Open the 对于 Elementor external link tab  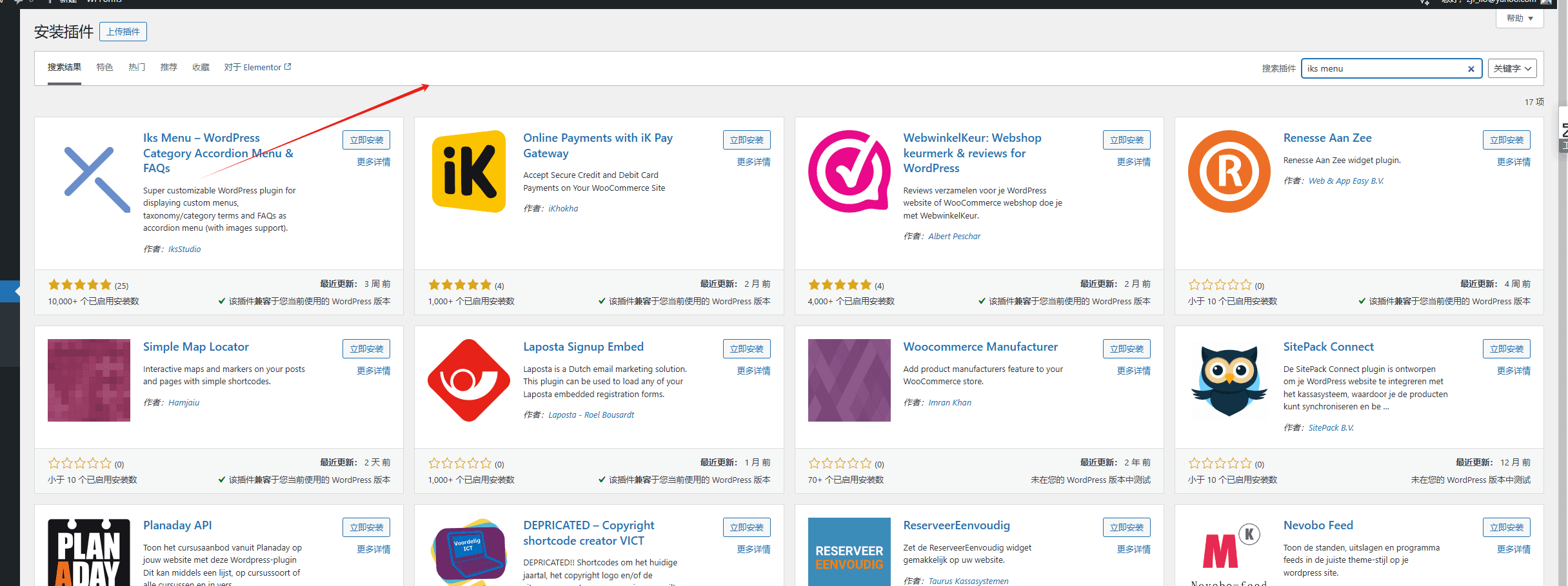click(257, 67)
